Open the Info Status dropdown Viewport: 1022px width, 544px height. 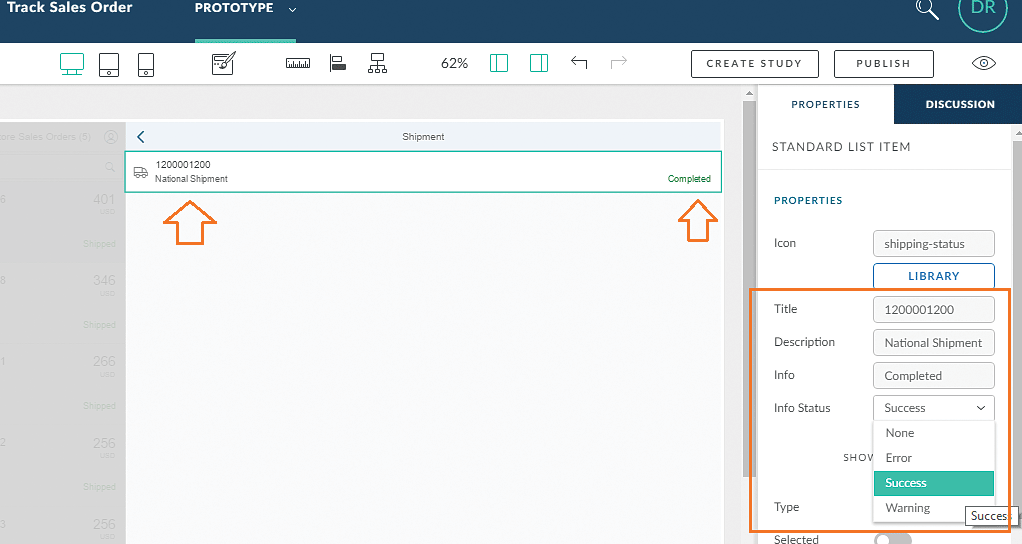click(933, 408)
